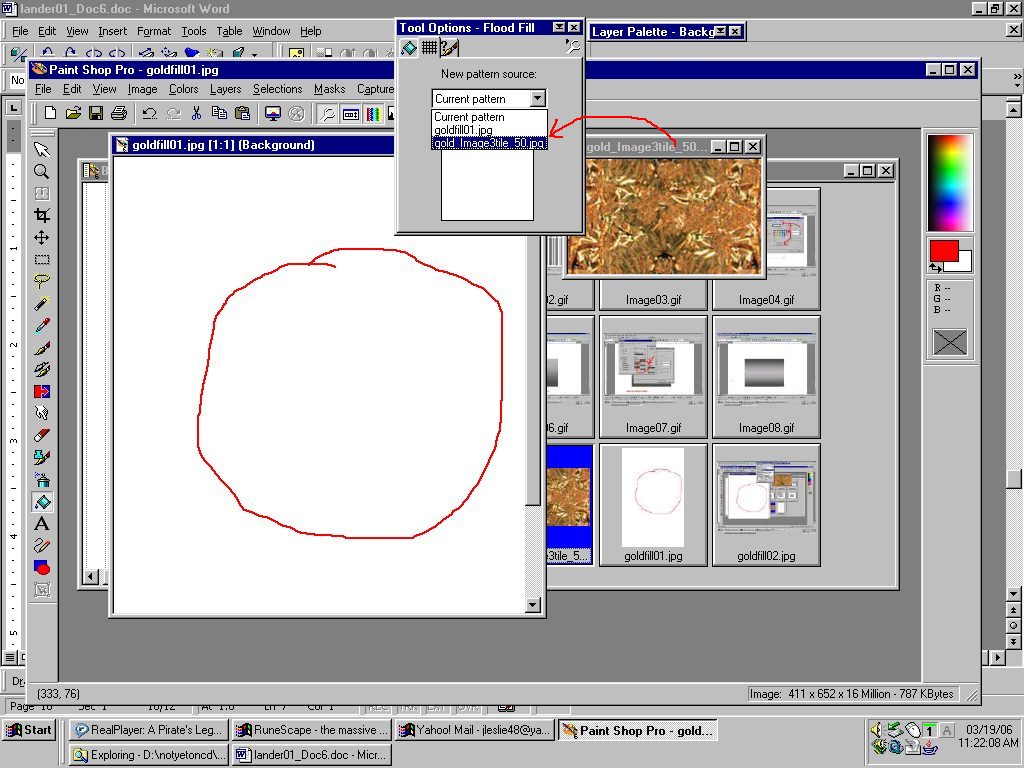
Task: Paste clipboard contents from toolbar
Action: 242,114
